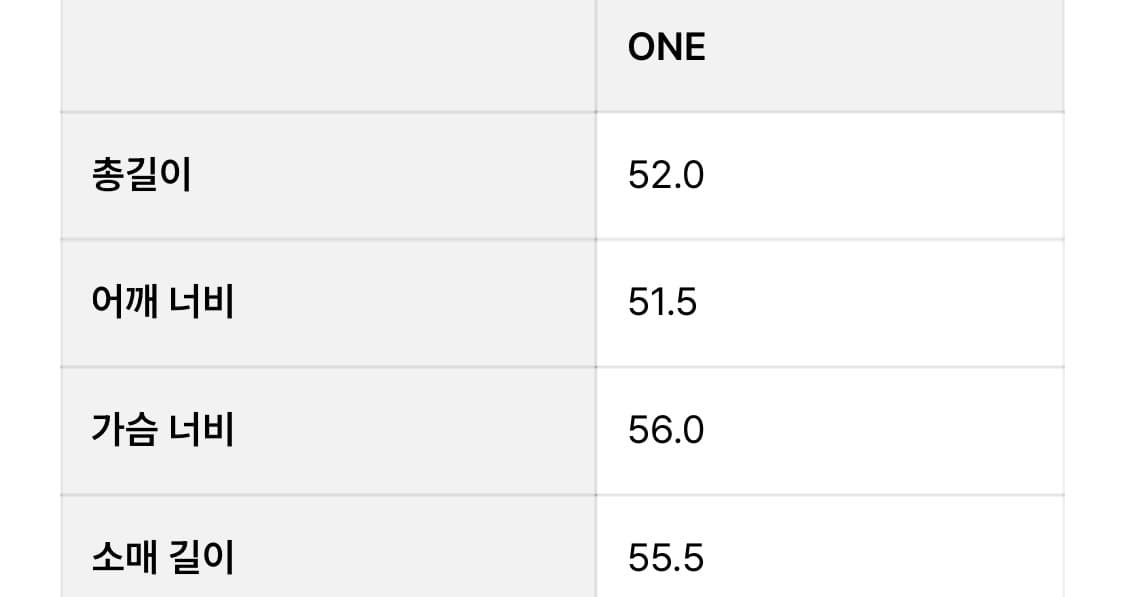
Task: Tap the shoulder width measurement value
Action: coord(662,303)
